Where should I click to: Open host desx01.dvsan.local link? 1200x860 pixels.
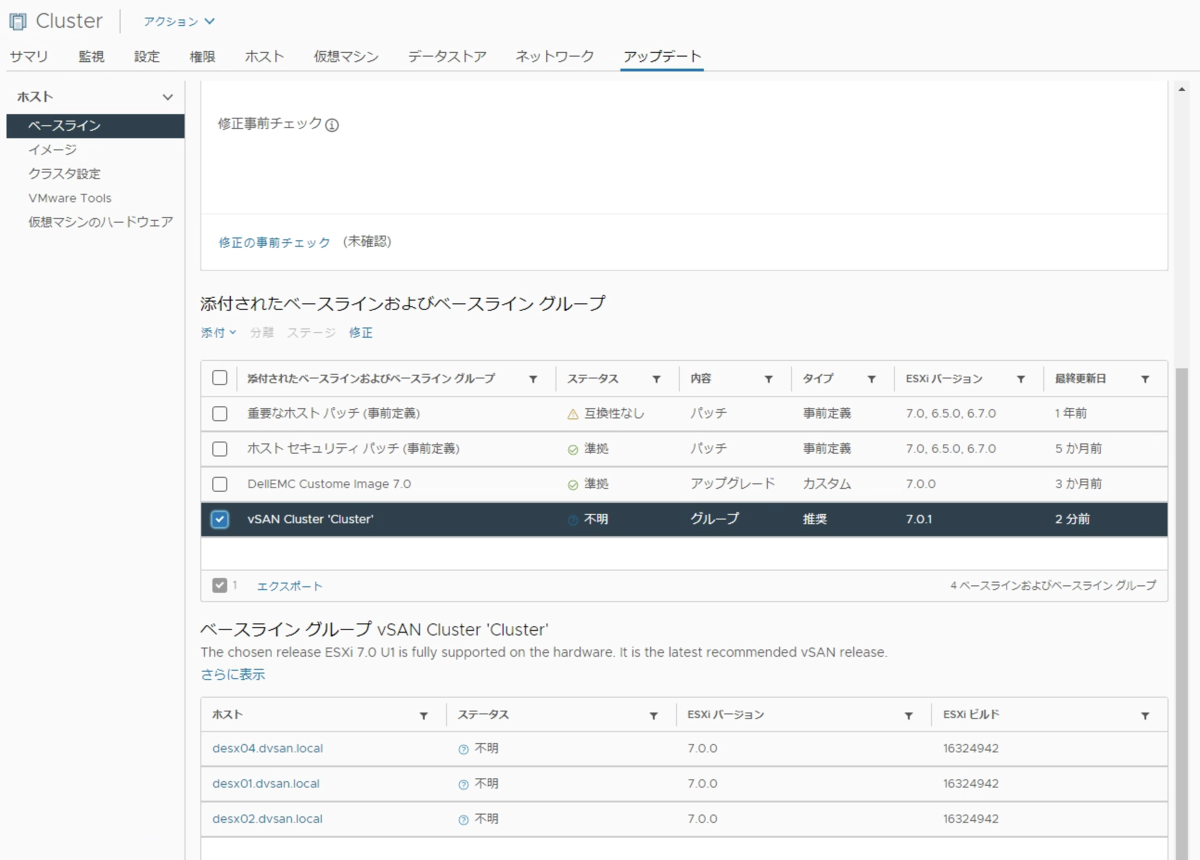[x=266, y=784]
